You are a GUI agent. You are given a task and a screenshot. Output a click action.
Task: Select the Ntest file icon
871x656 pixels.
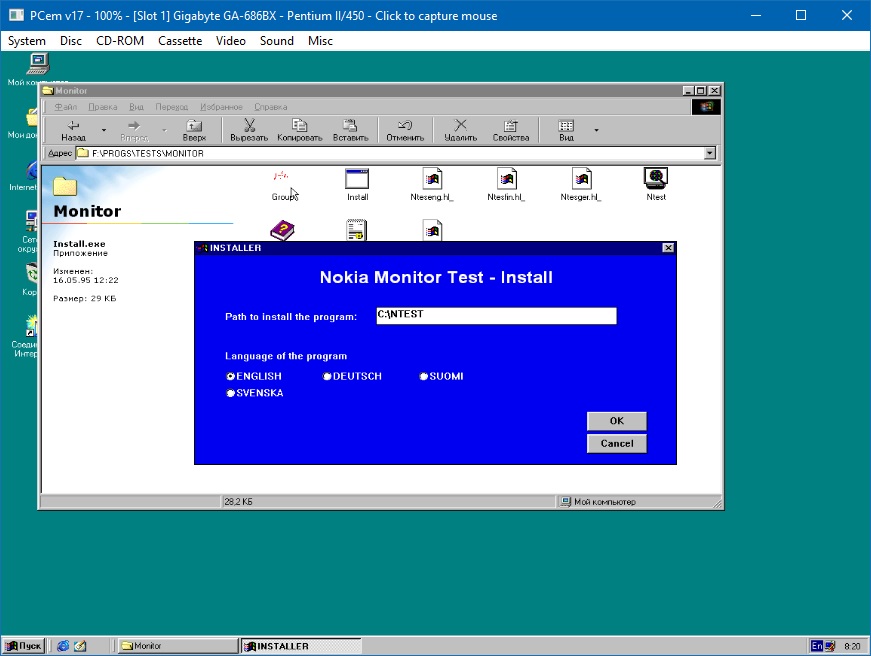point(656,180)
